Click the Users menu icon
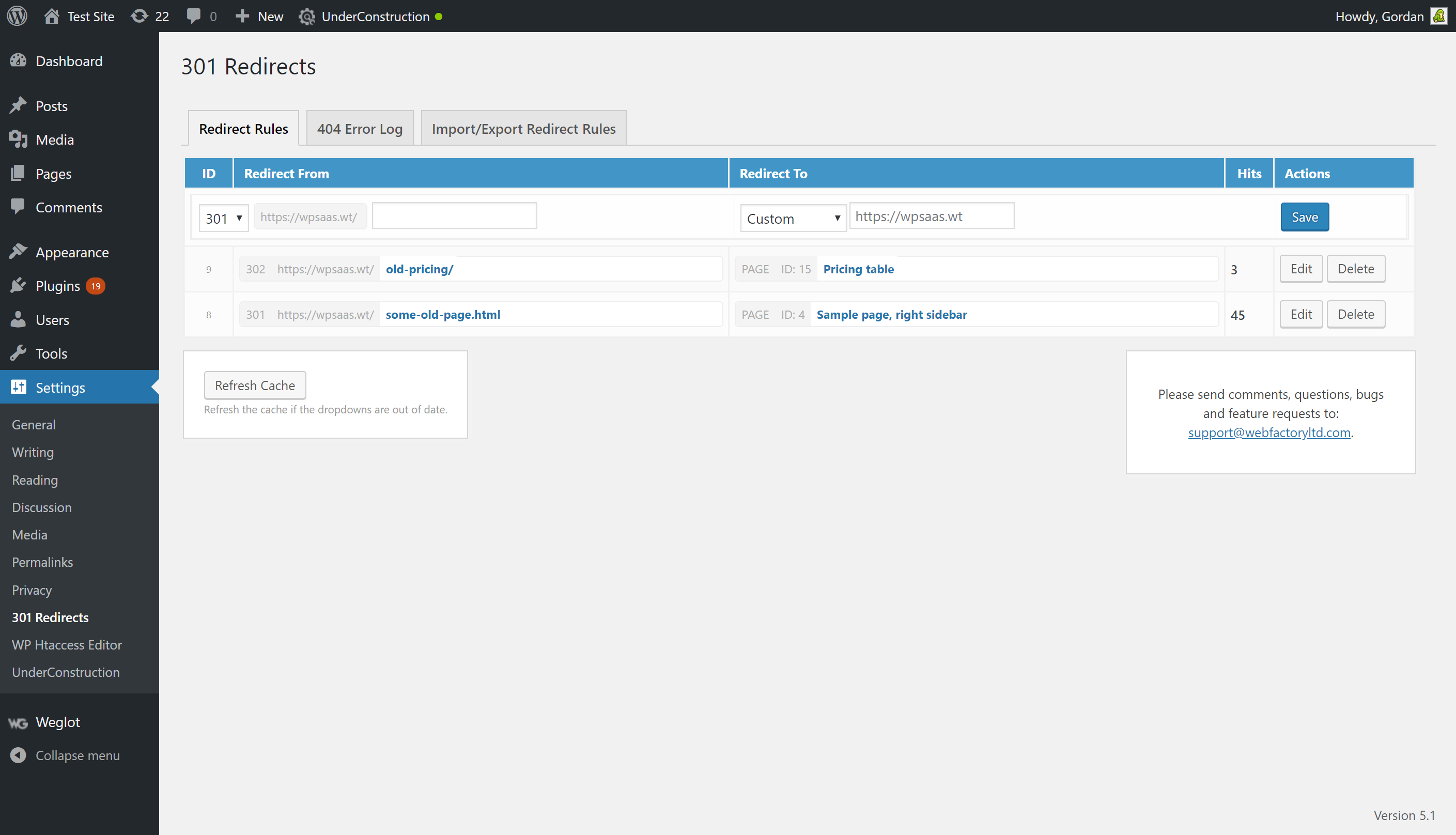This screenshot has width=1456, height=835. tap(18, 320)
